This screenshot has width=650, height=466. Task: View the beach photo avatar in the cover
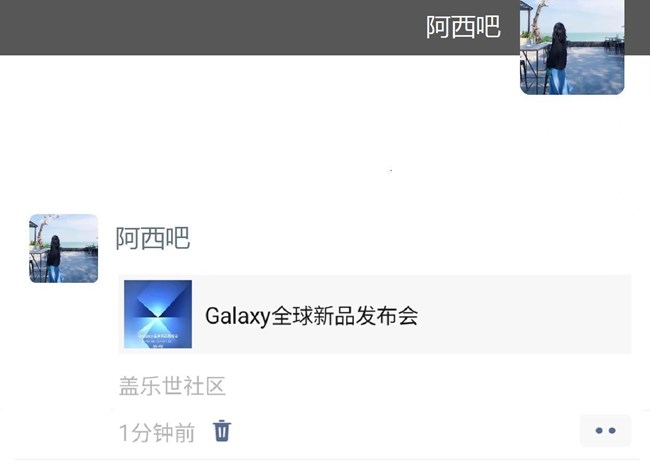572,47
